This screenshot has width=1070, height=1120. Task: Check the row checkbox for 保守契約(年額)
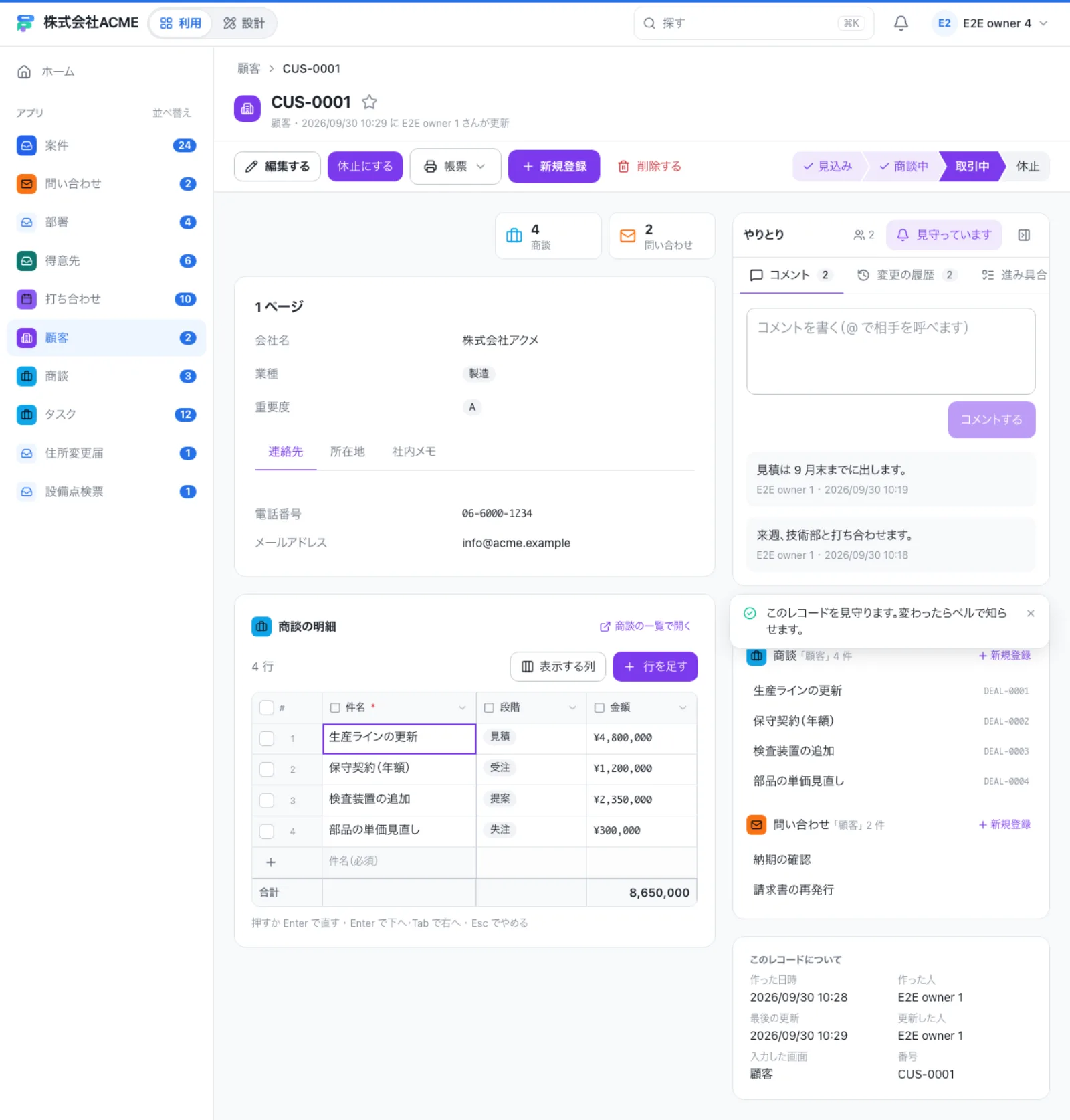(266, 769)
